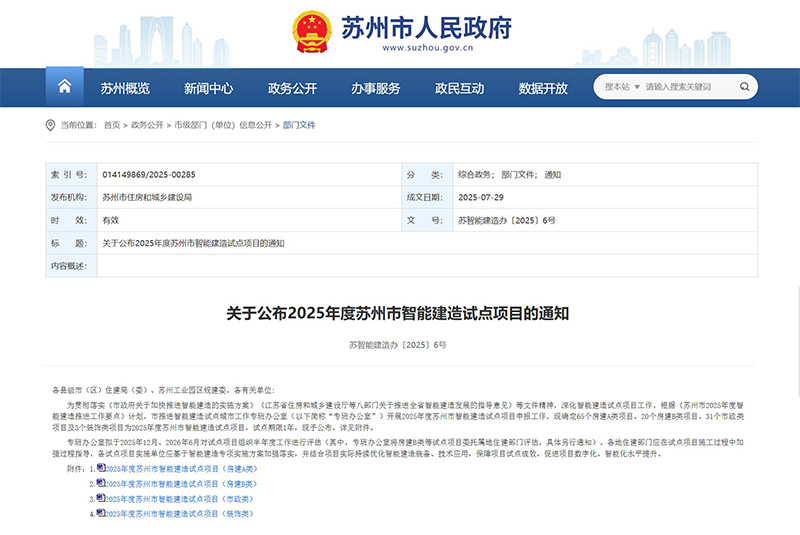
Task: Click the date 2025-07-29
Action: (x=481, y=197)
